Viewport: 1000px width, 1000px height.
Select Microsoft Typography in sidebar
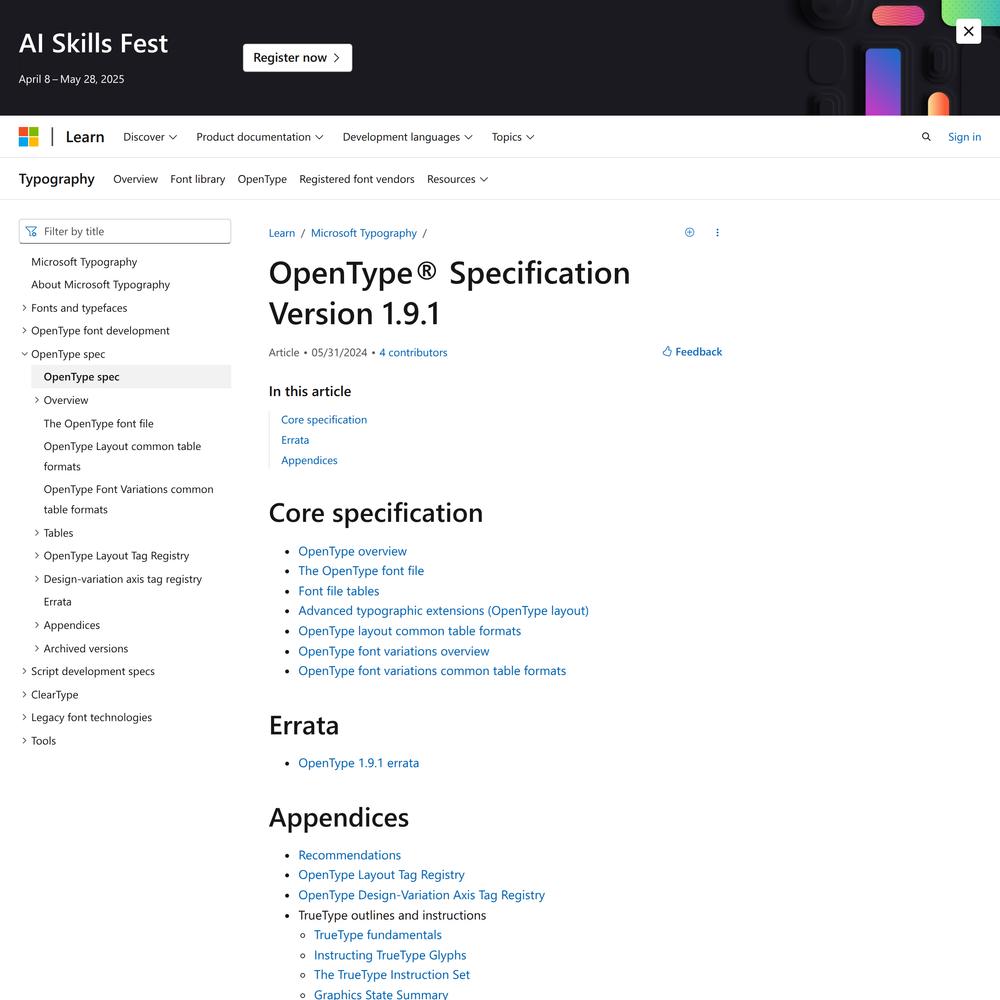tap(84, 262)
